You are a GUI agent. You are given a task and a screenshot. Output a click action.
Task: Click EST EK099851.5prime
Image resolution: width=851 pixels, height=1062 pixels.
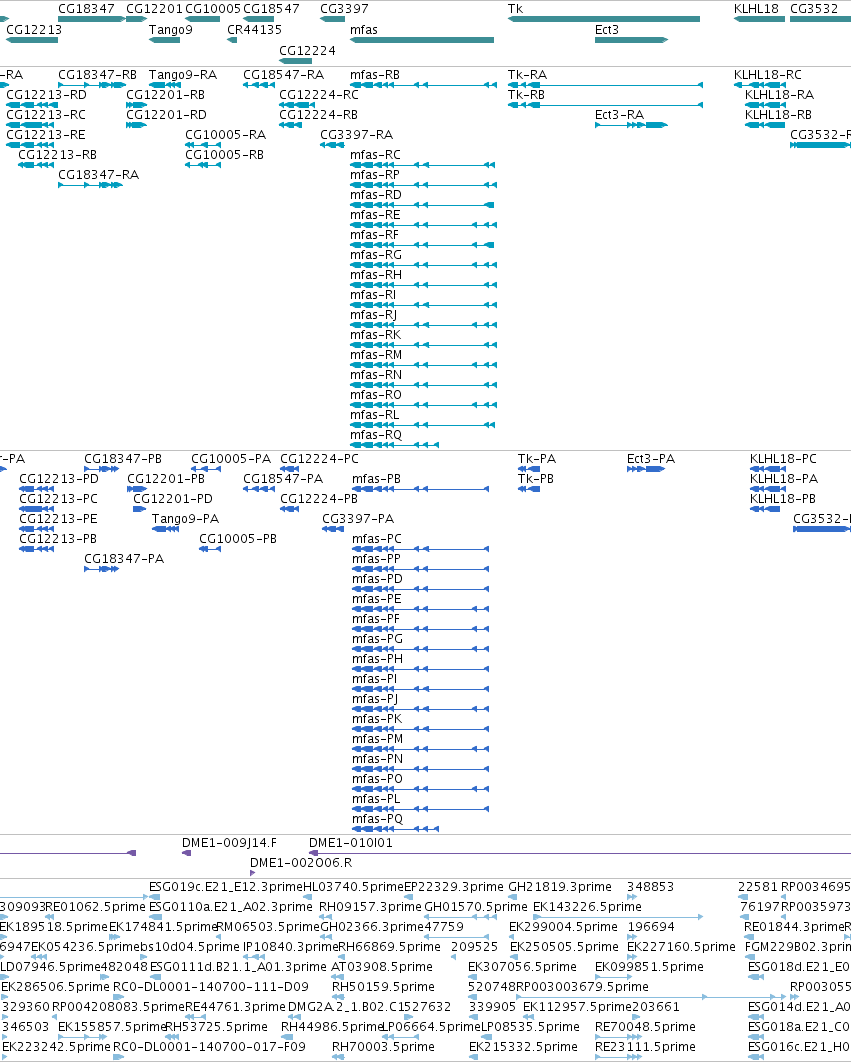point(649,967)
